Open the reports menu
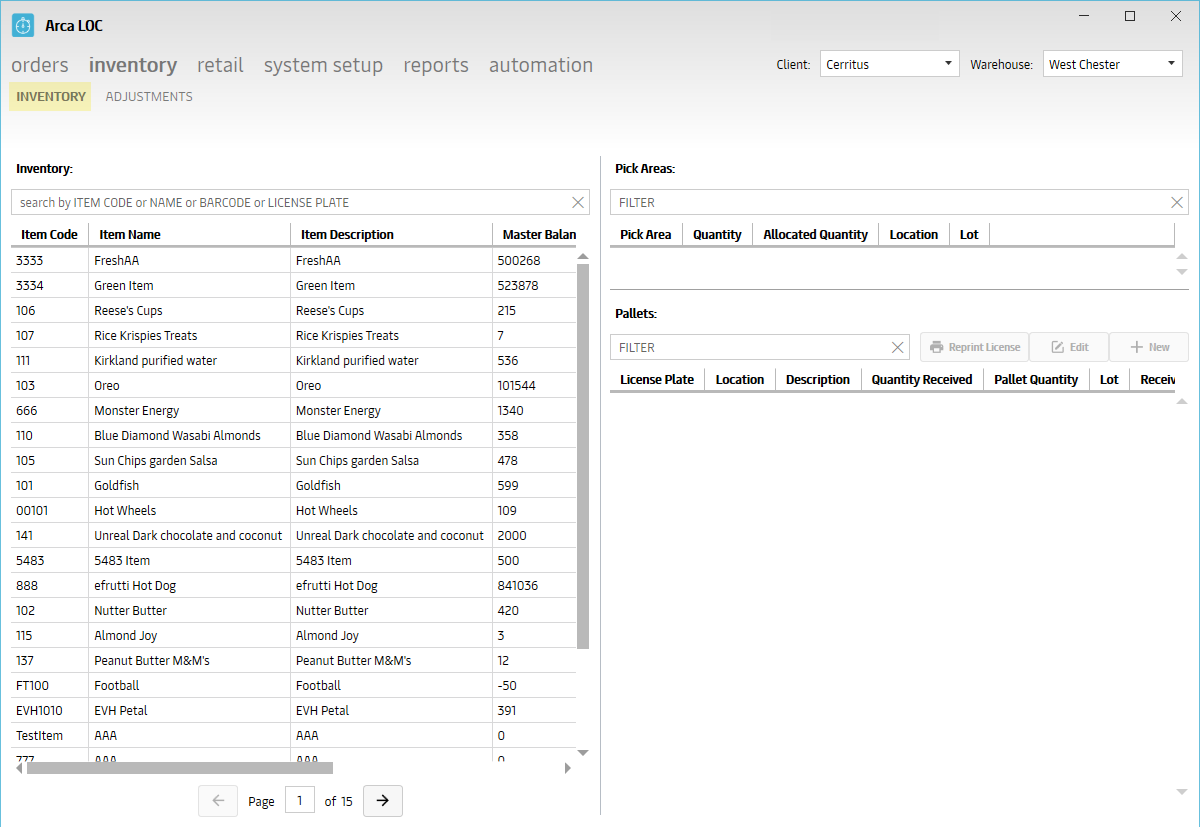1200x827 pixels. tap(436, 65)
